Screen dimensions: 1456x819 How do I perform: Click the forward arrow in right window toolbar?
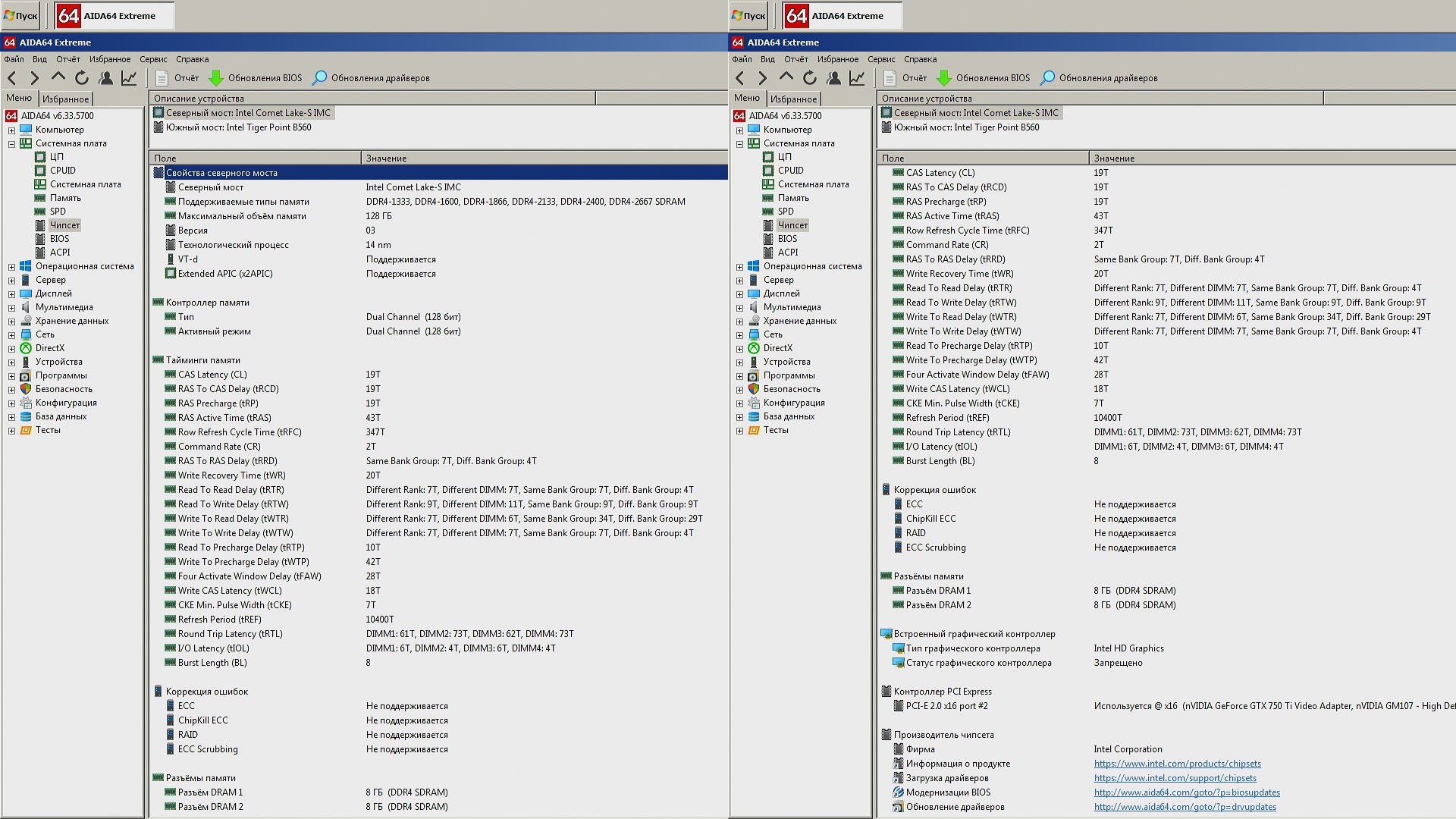click(x=763, y=78)
